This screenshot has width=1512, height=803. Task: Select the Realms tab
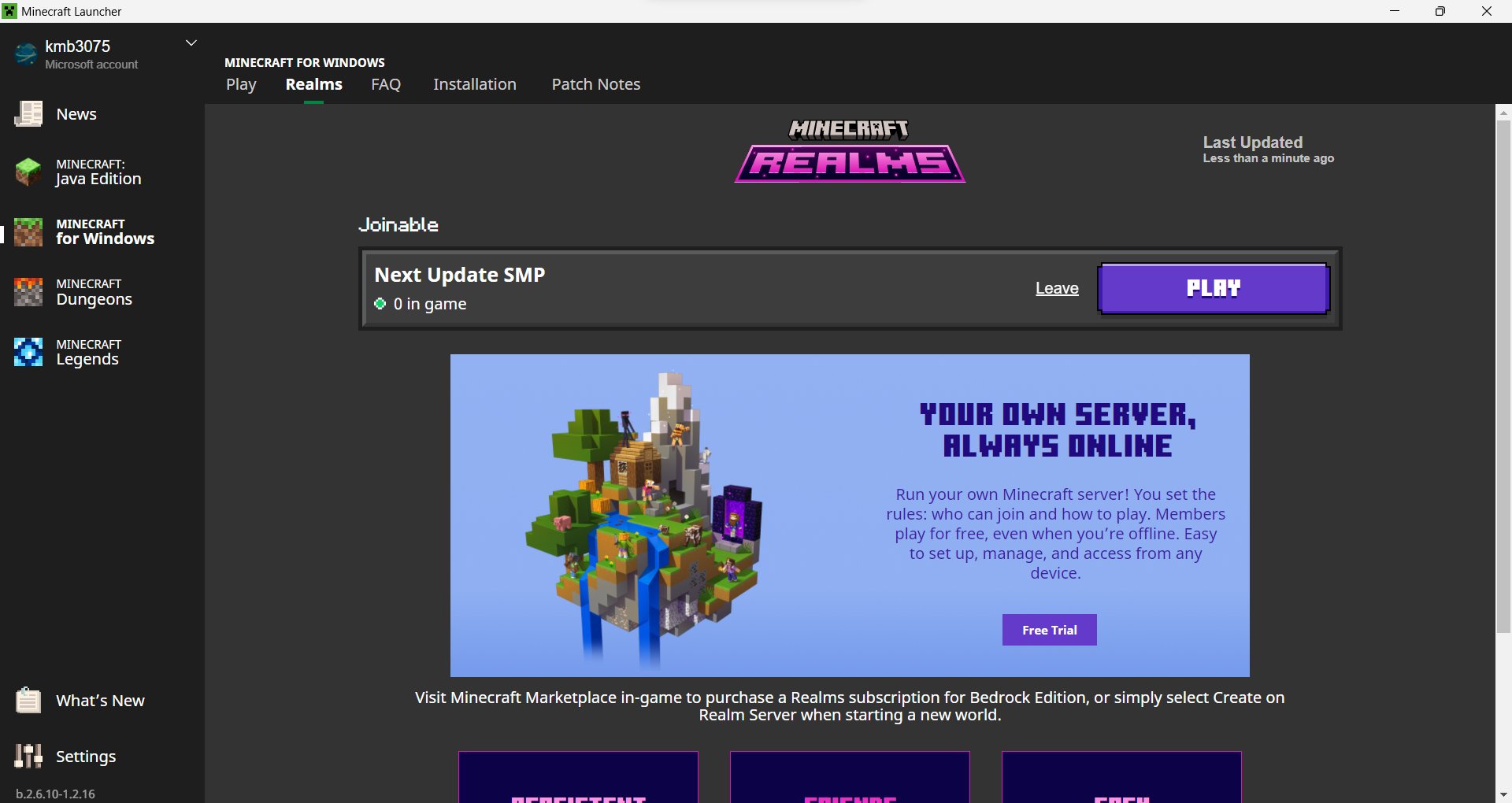click(313, 84)
